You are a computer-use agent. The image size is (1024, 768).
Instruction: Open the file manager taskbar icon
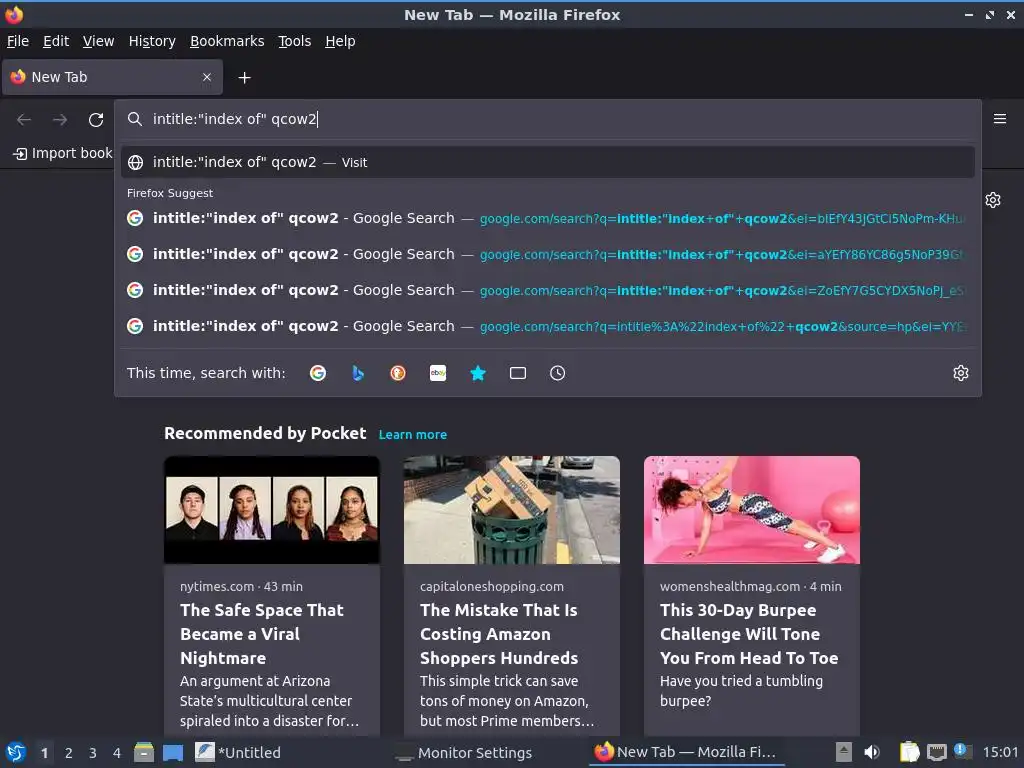pyautogui.click(x=144, y=752)
